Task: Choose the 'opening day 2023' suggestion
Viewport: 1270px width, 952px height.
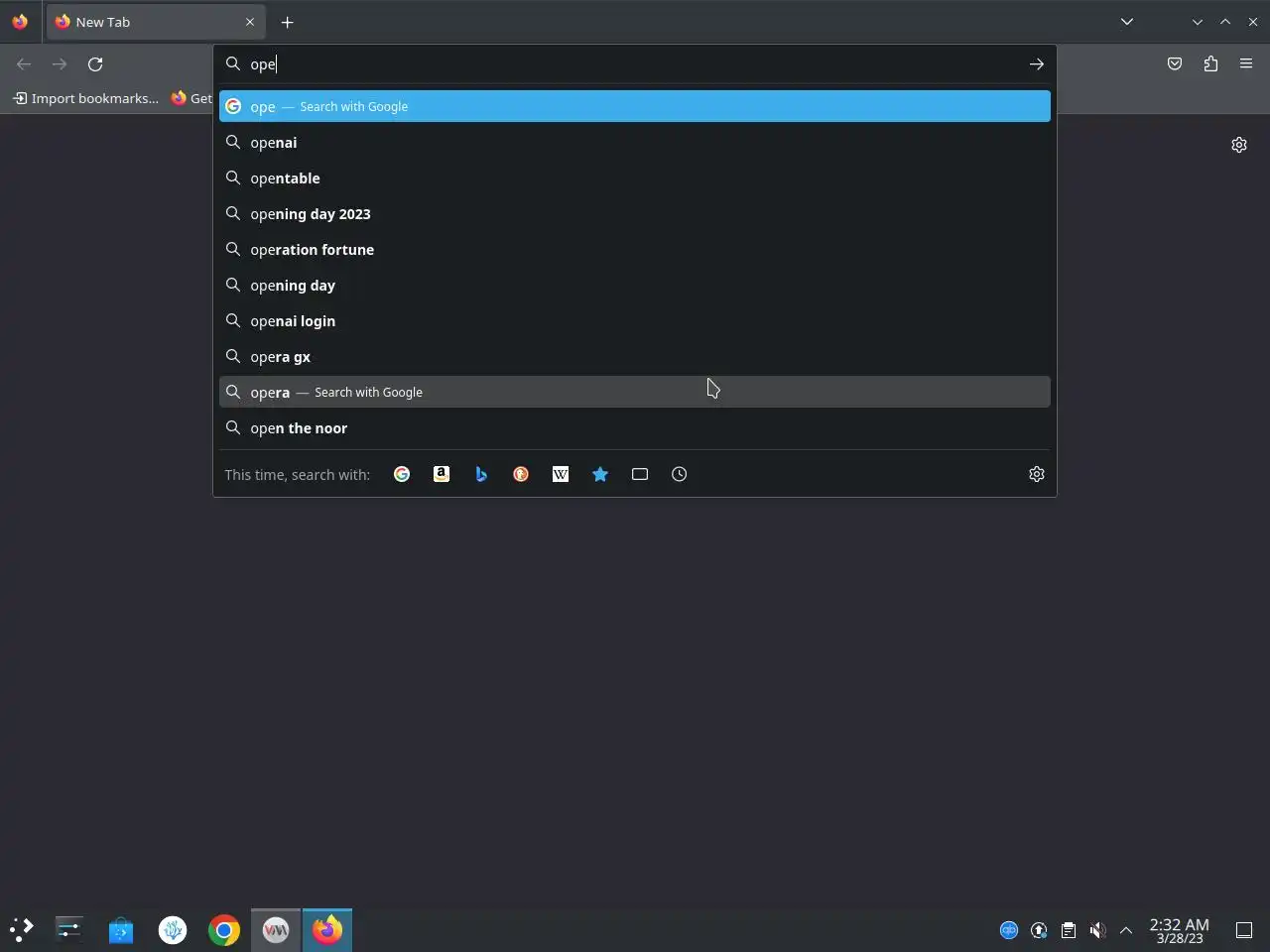Action: click(635, 213)
